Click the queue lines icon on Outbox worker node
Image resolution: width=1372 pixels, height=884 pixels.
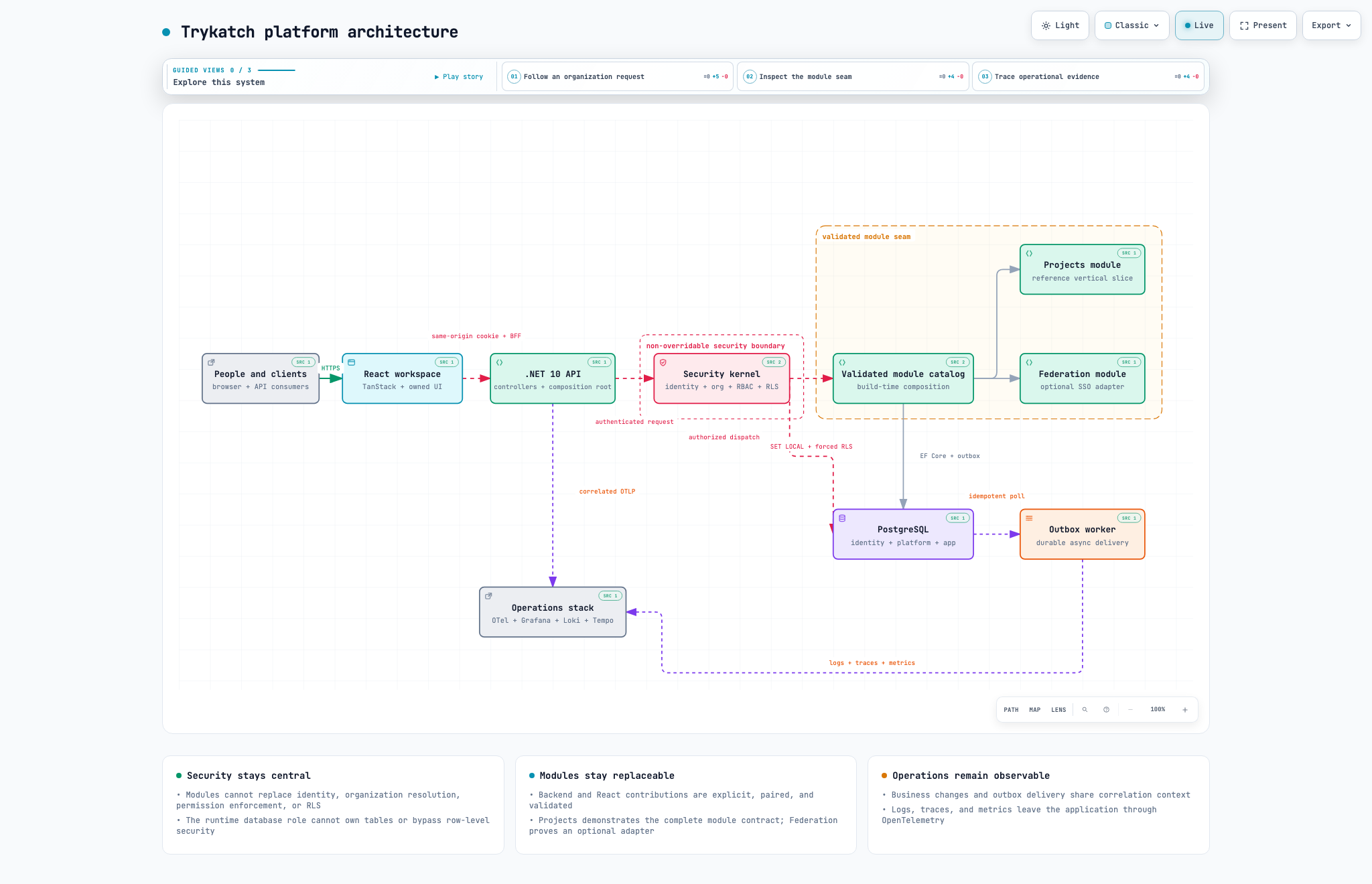(x=1029, y=518)
